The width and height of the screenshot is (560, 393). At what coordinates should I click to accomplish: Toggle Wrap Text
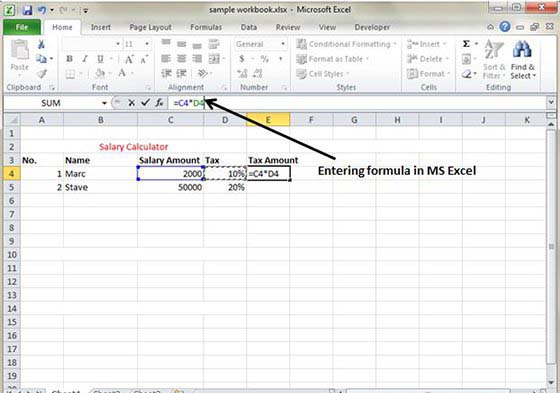[214, 44]
